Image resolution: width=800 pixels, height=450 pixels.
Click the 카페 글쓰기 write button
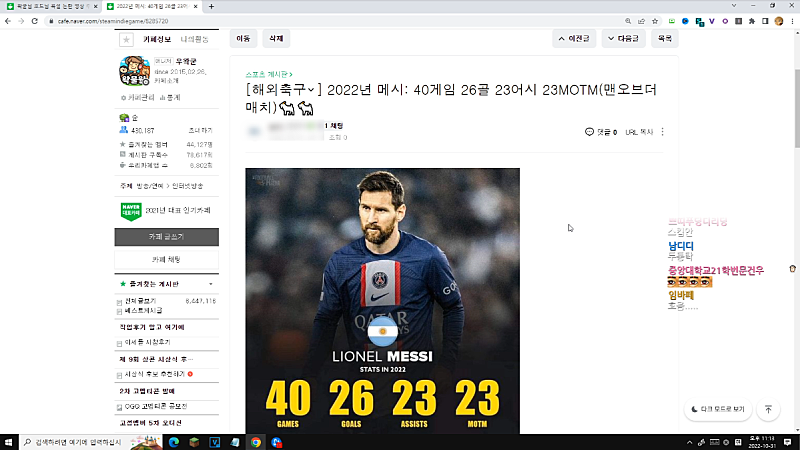(x=165, y=237)
